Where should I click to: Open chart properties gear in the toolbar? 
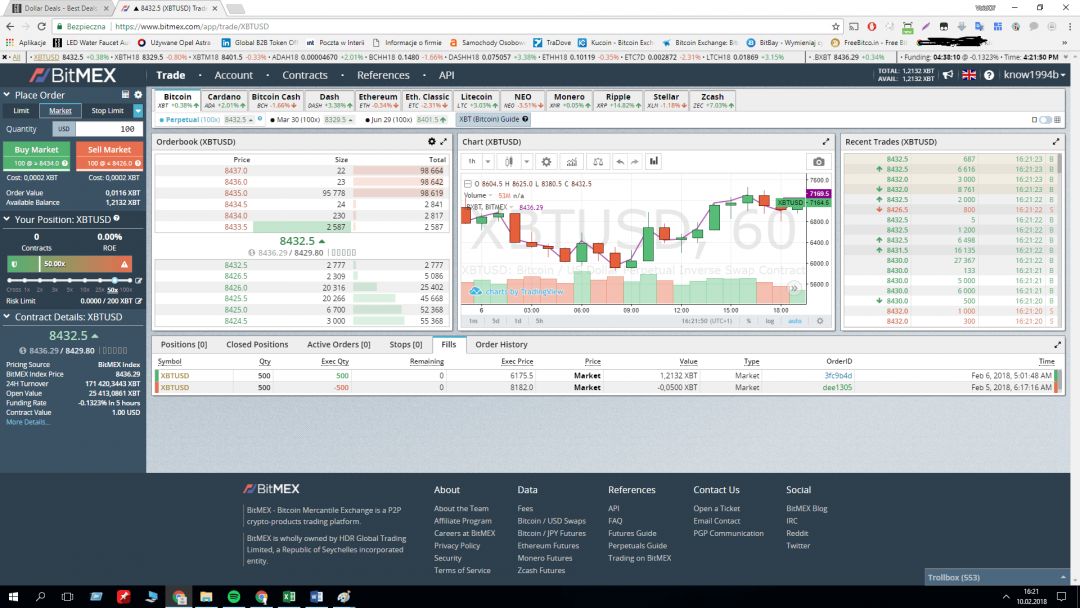[x=546, y=161]
